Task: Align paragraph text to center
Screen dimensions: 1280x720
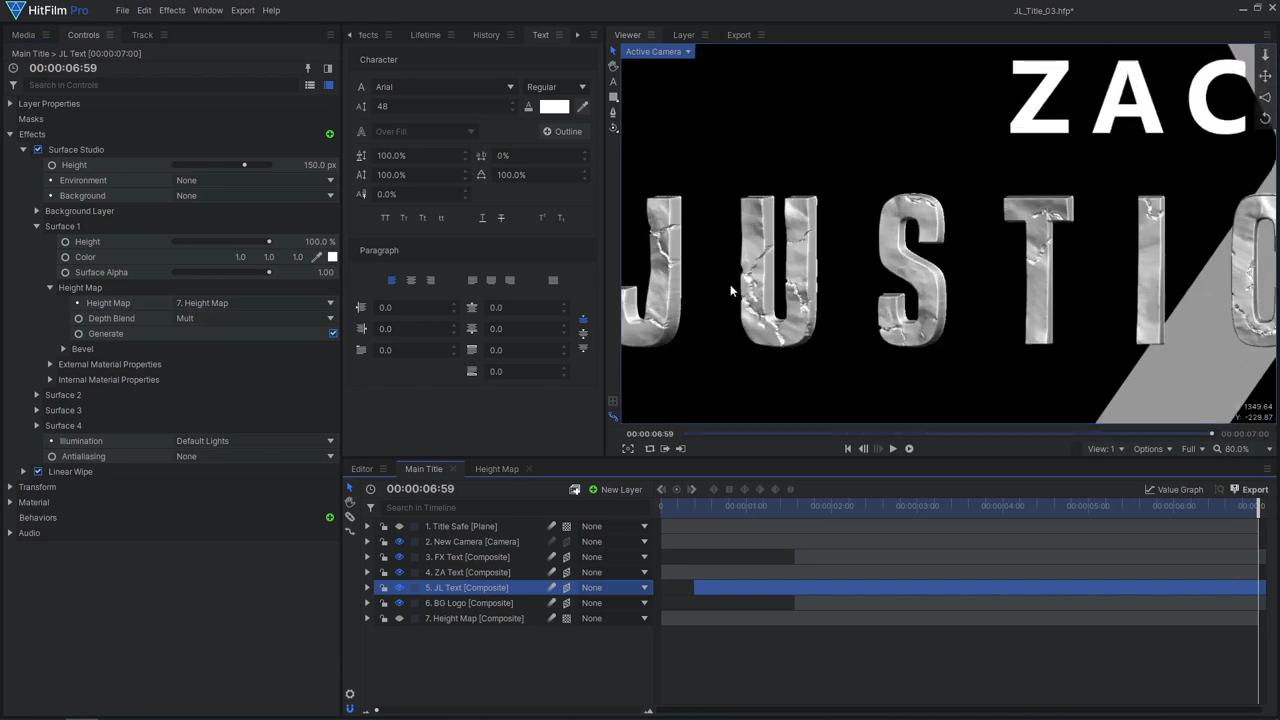Action: tap(411, 280)
